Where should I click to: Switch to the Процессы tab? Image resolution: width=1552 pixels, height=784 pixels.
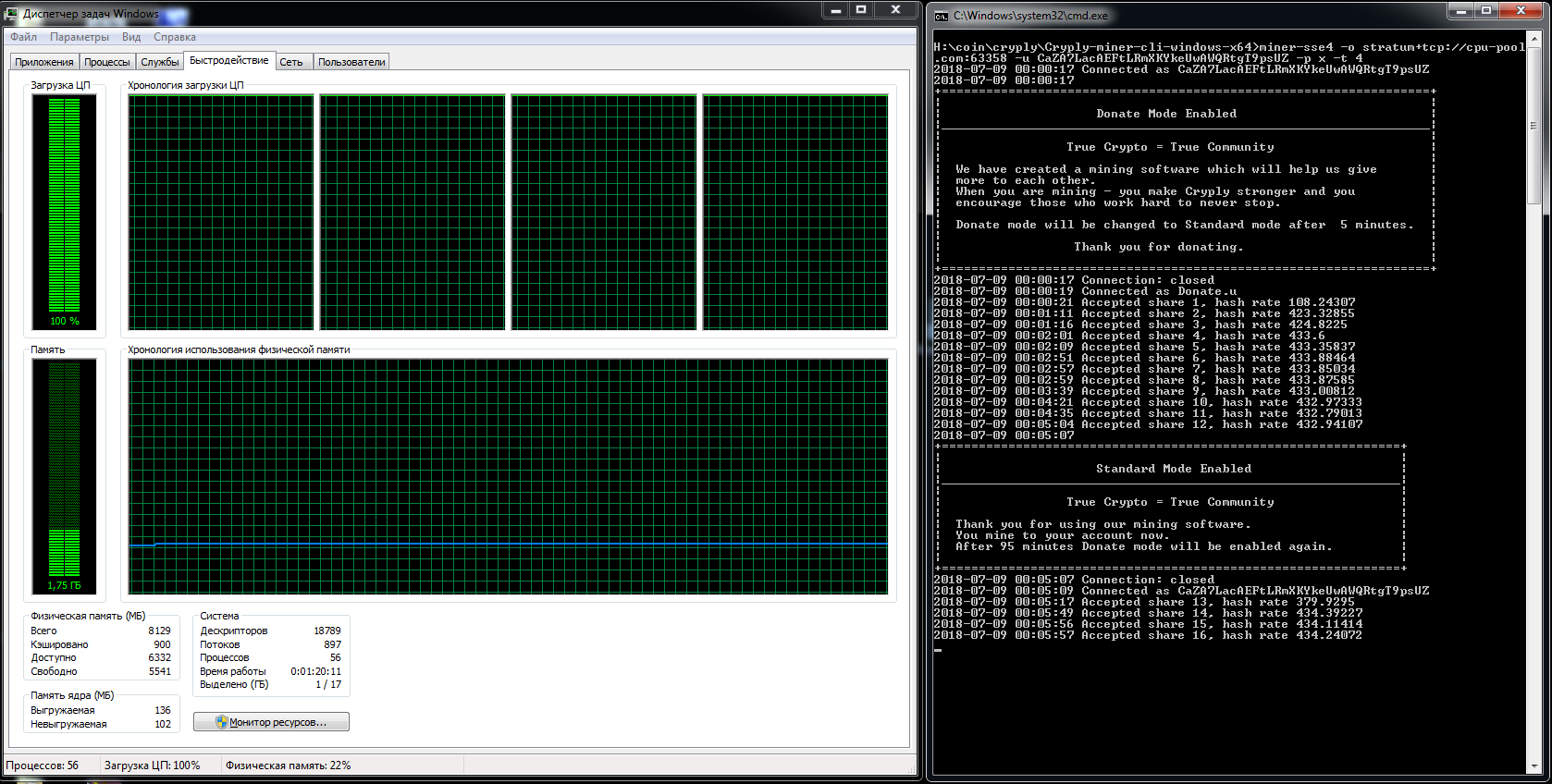[107, 62]
